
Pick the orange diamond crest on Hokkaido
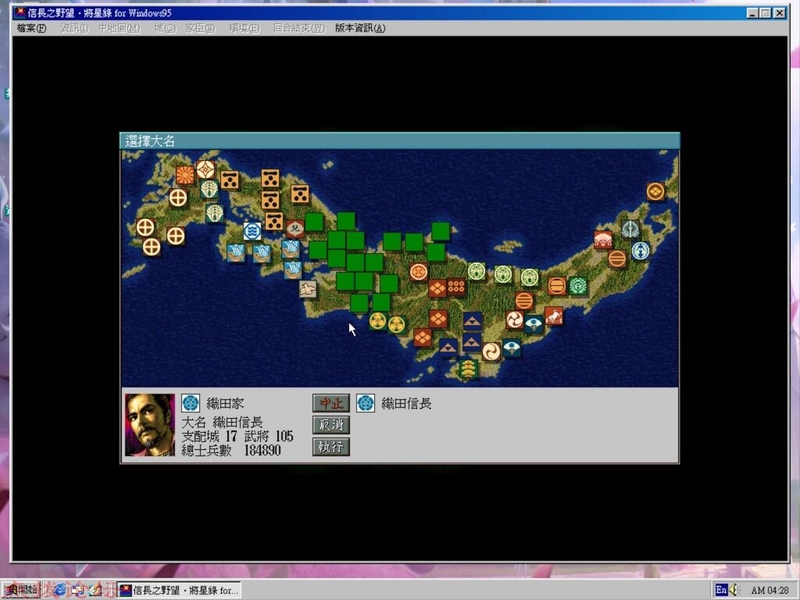(656, 191)
